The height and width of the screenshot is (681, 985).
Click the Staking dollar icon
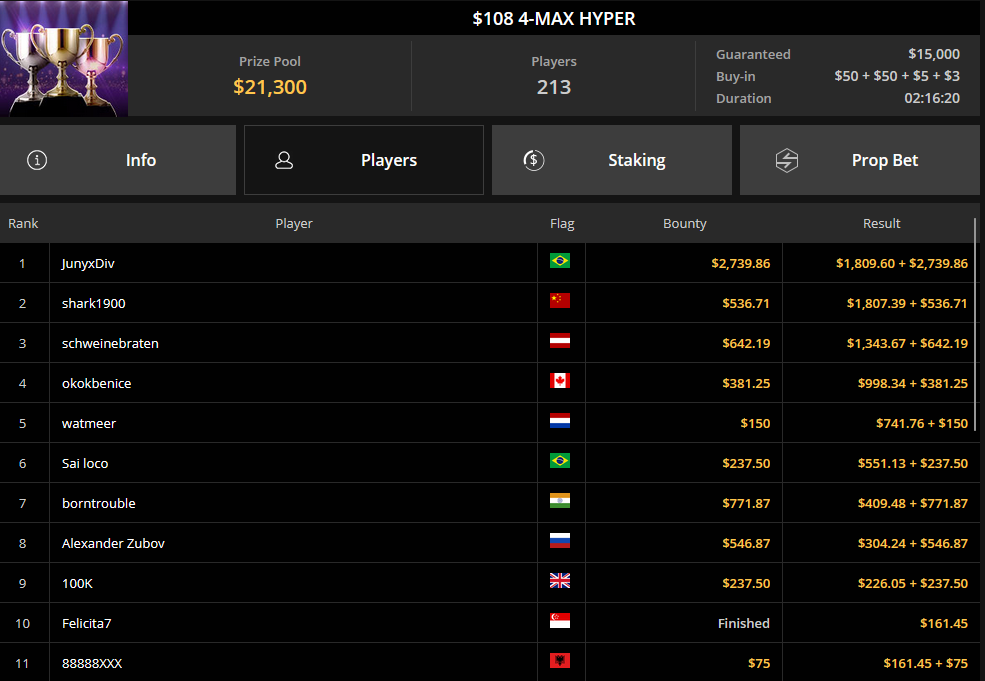534,160
